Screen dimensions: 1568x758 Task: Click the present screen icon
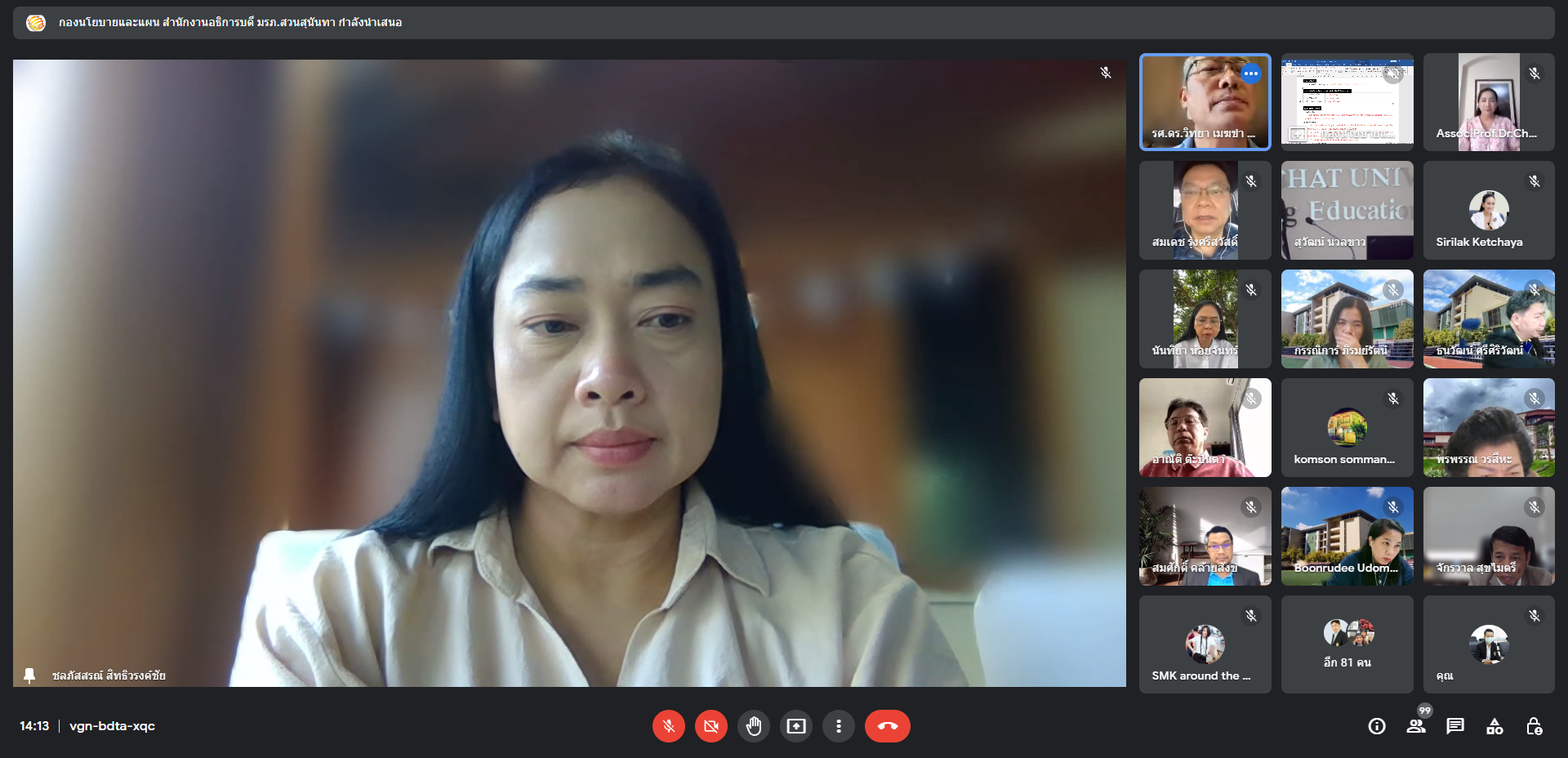pos(795,726)
